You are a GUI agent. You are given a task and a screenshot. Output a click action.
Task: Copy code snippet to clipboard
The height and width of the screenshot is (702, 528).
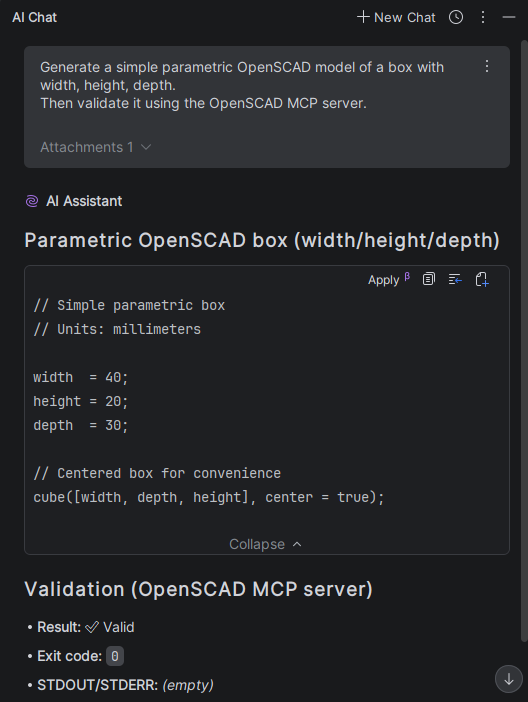click(429, 279)
